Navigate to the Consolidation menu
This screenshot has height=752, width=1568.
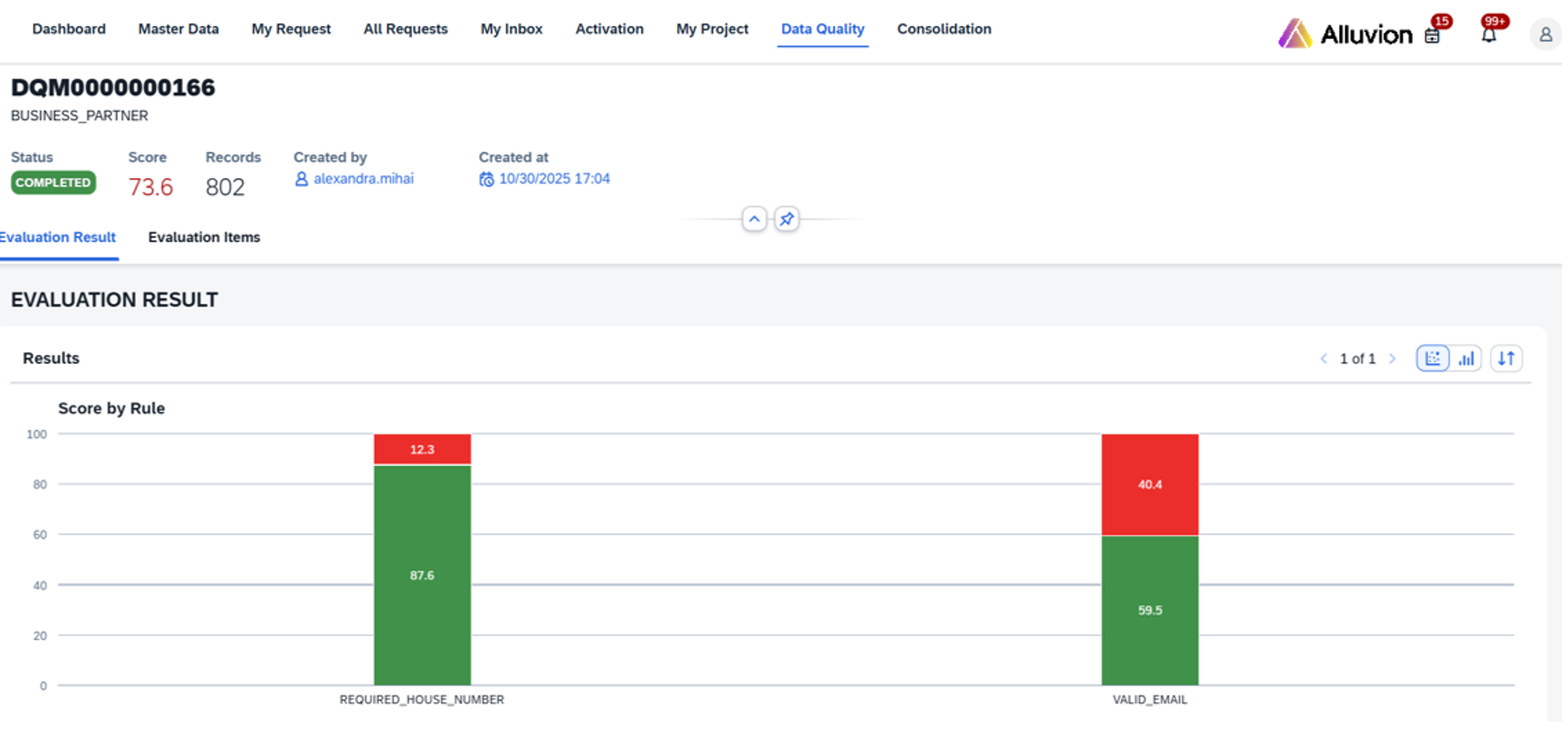click(943, 29)
